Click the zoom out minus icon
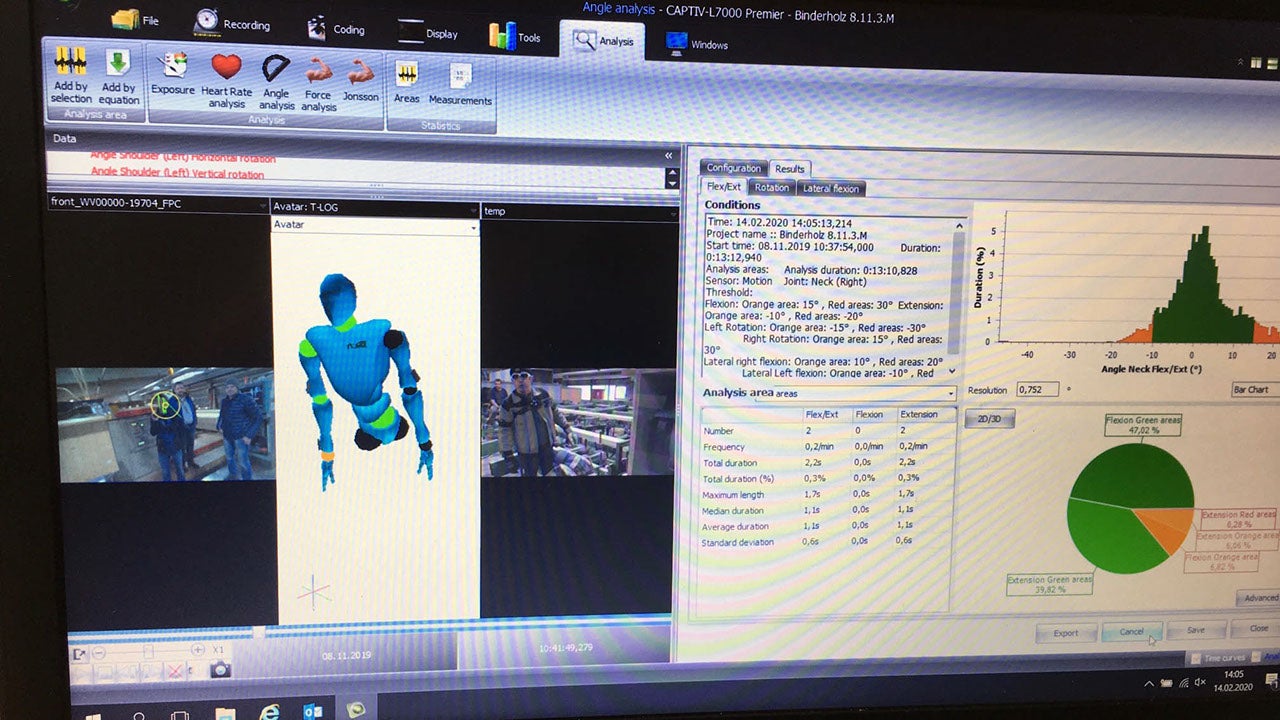The image size is (1280, 720). tap(99, 652)
